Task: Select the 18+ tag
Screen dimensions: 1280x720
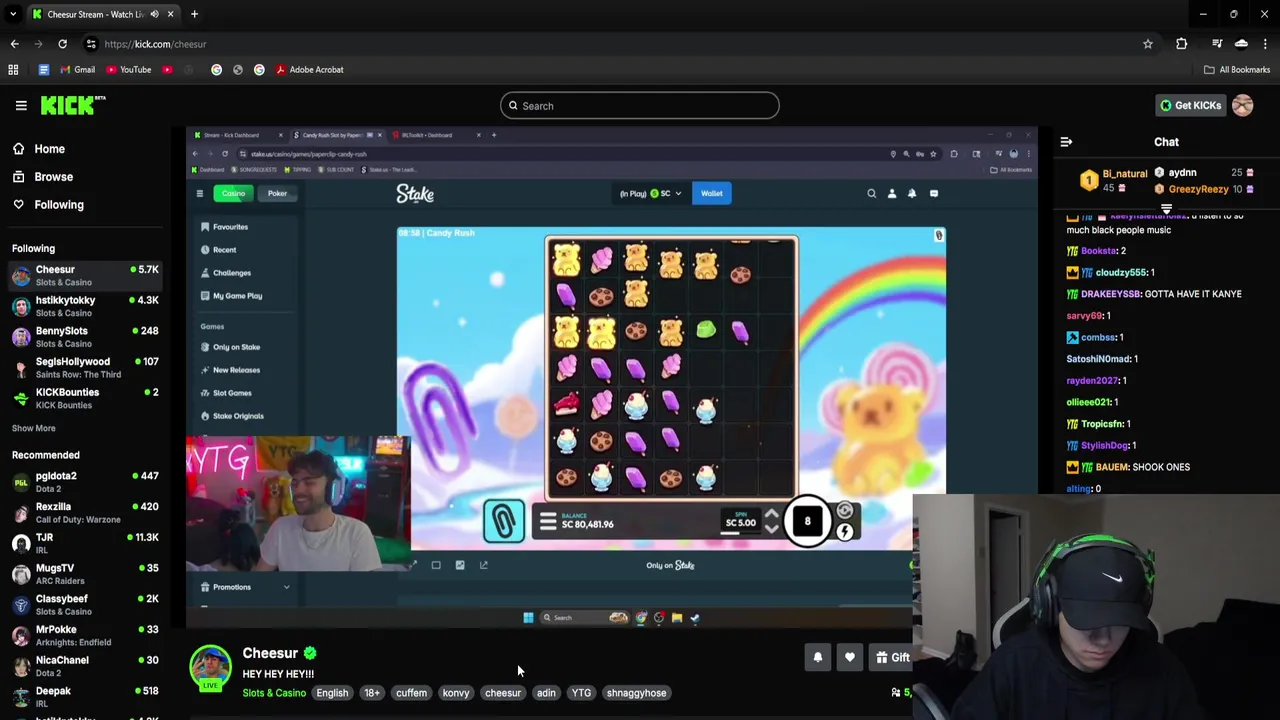Action: click(x=372, y=693)
